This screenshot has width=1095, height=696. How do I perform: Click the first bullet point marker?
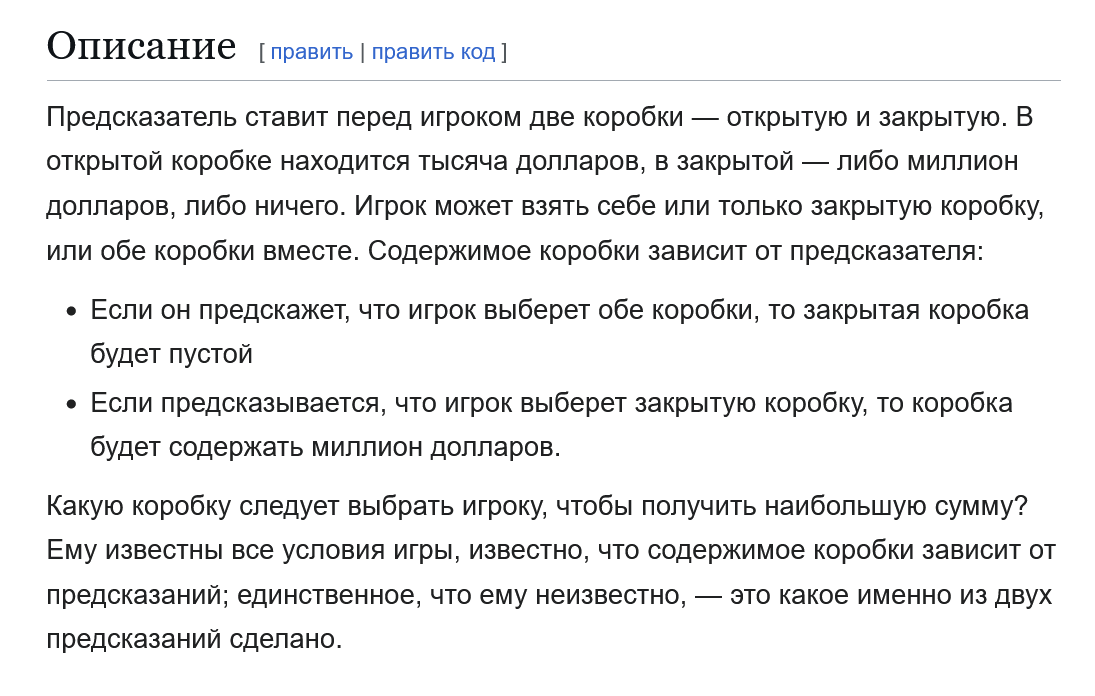[x=71, y=311]
